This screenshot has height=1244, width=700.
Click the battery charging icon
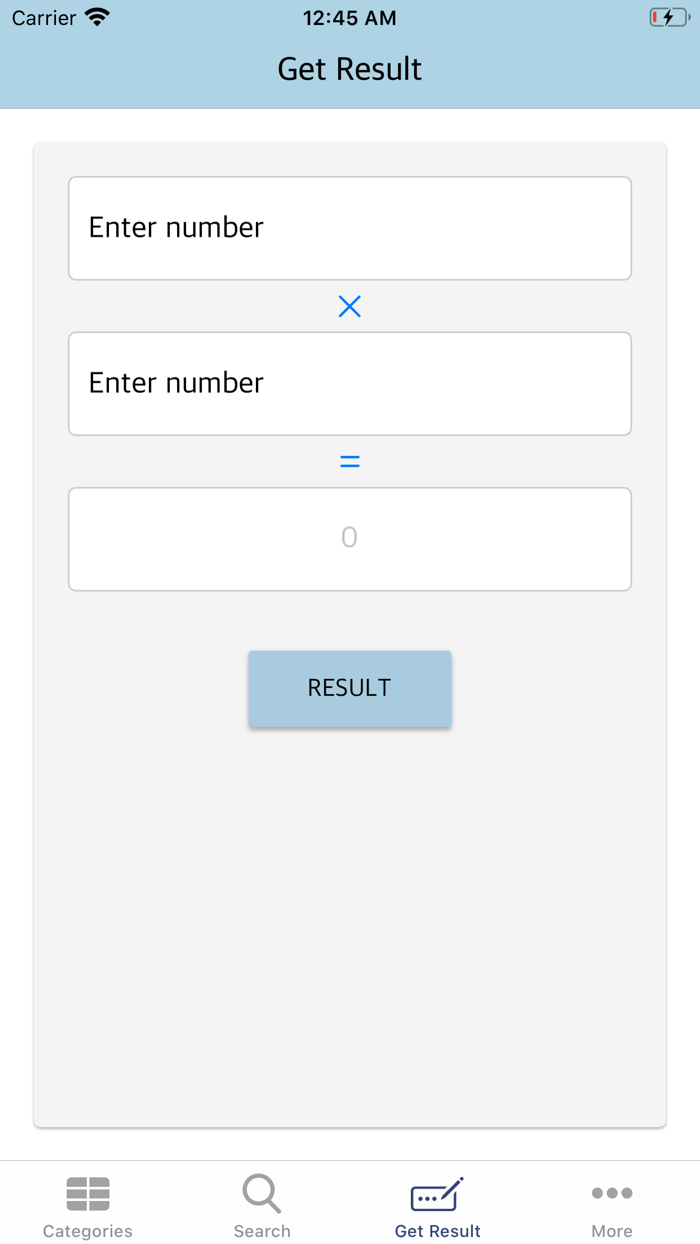click(x=668, y=18)
